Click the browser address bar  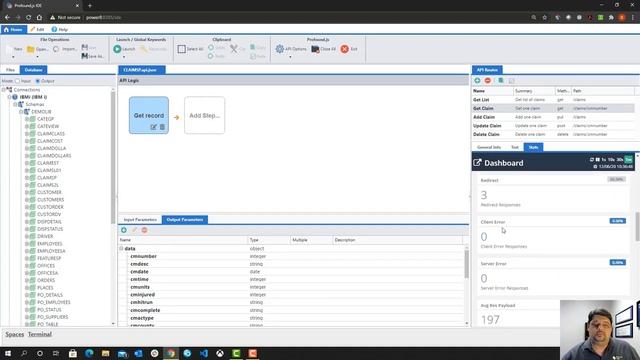pyautogui.click(x=286, y=18)
